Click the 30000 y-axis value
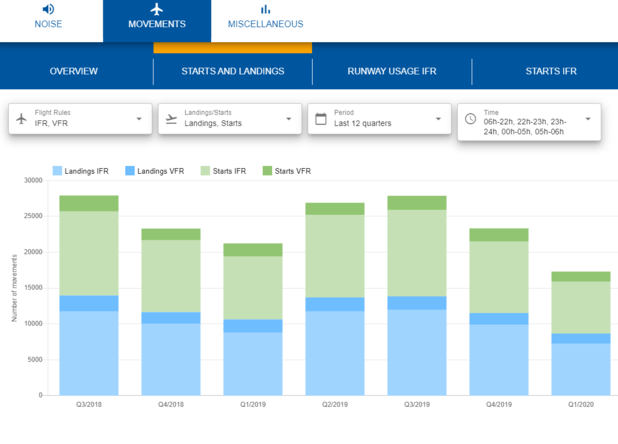The image size is (618, 444). click(x=33, y=180)
